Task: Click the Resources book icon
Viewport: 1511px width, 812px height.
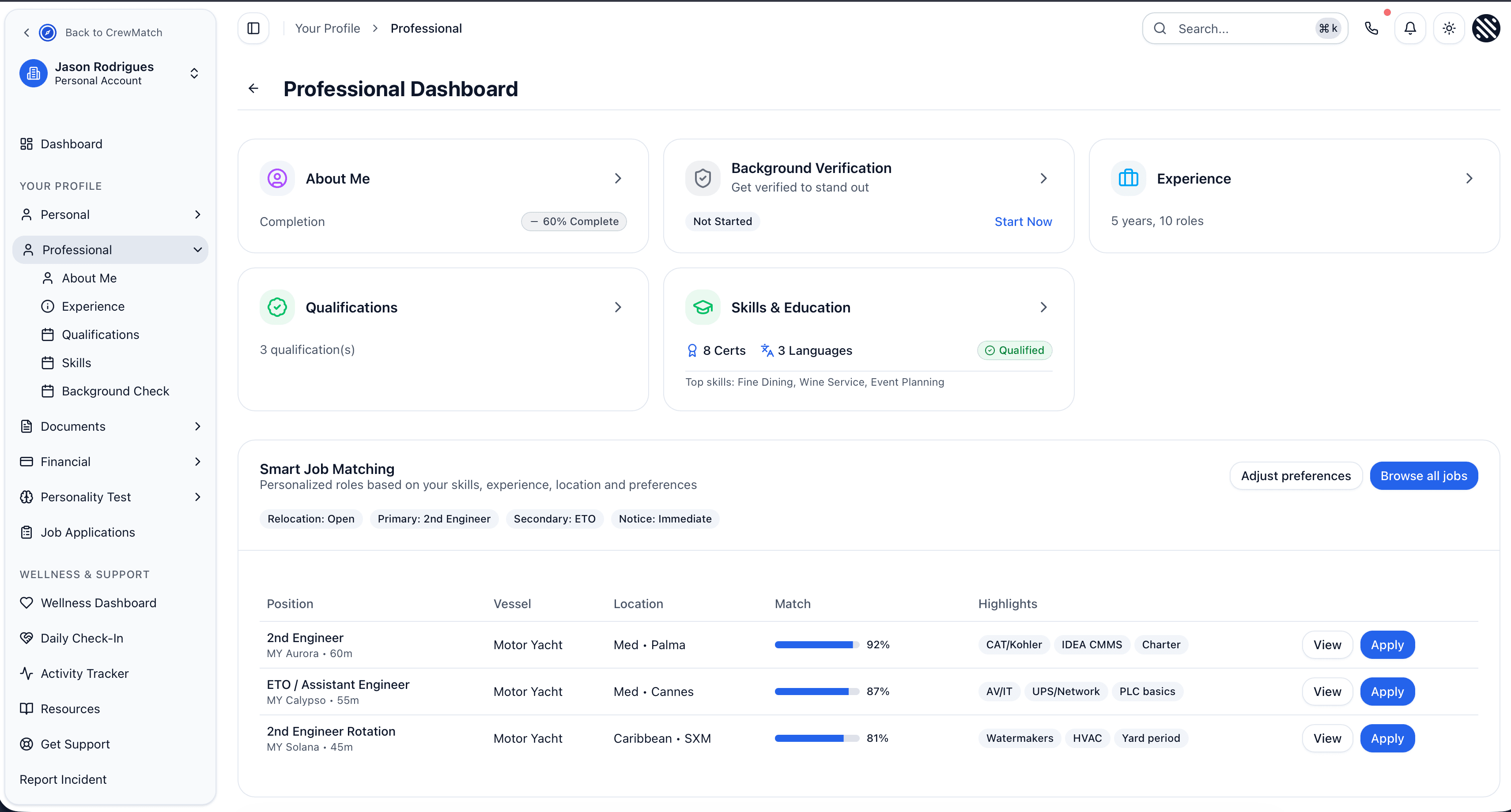Action: coord(26,709)
